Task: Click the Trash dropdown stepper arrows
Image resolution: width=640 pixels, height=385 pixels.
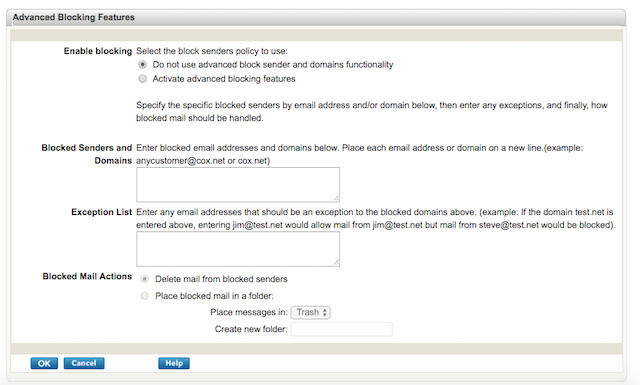Action: pyautogui.click(x=325, y=312)
